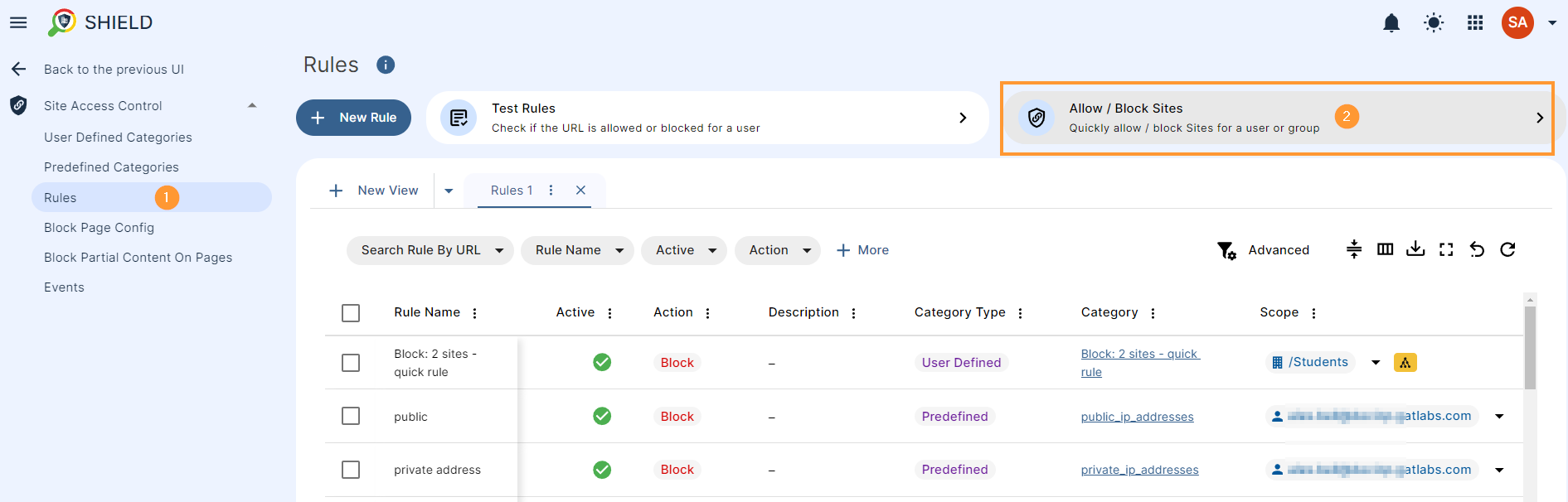
Task: Collapse the Site Access Control section
Action: (x=252, y=105)
